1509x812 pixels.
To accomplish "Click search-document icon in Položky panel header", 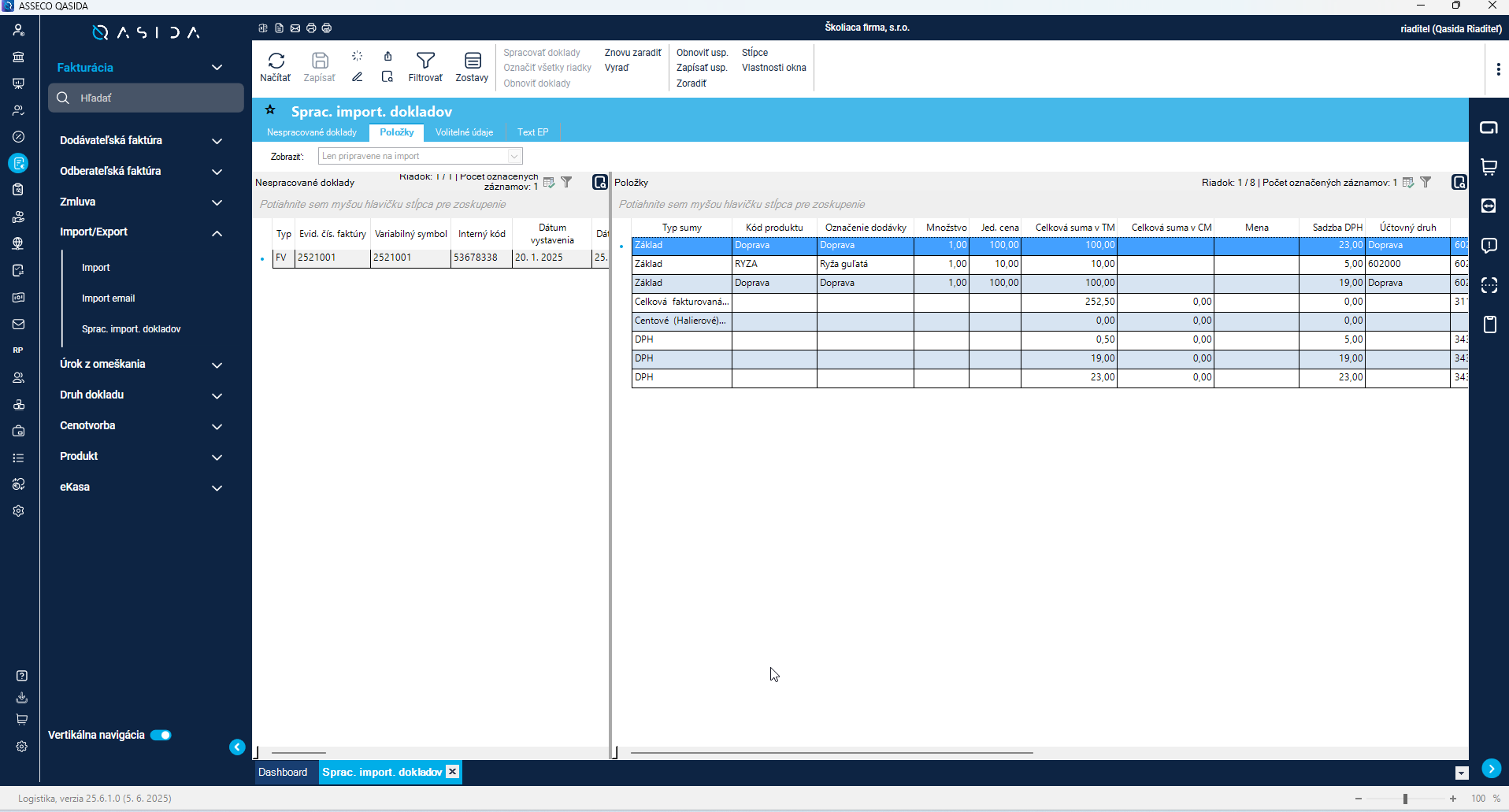I will (x=1459, y=182).
